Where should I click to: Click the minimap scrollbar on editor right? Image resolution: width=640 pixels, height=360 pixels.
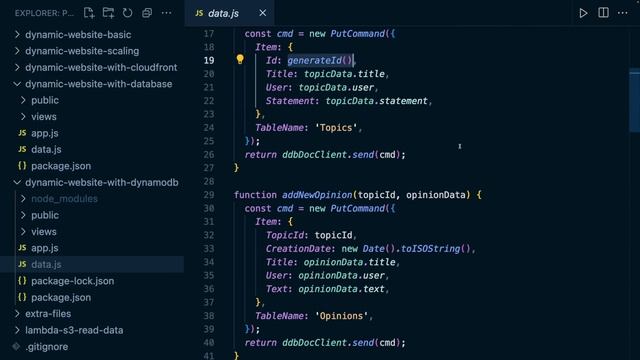(x=634, y=100)
